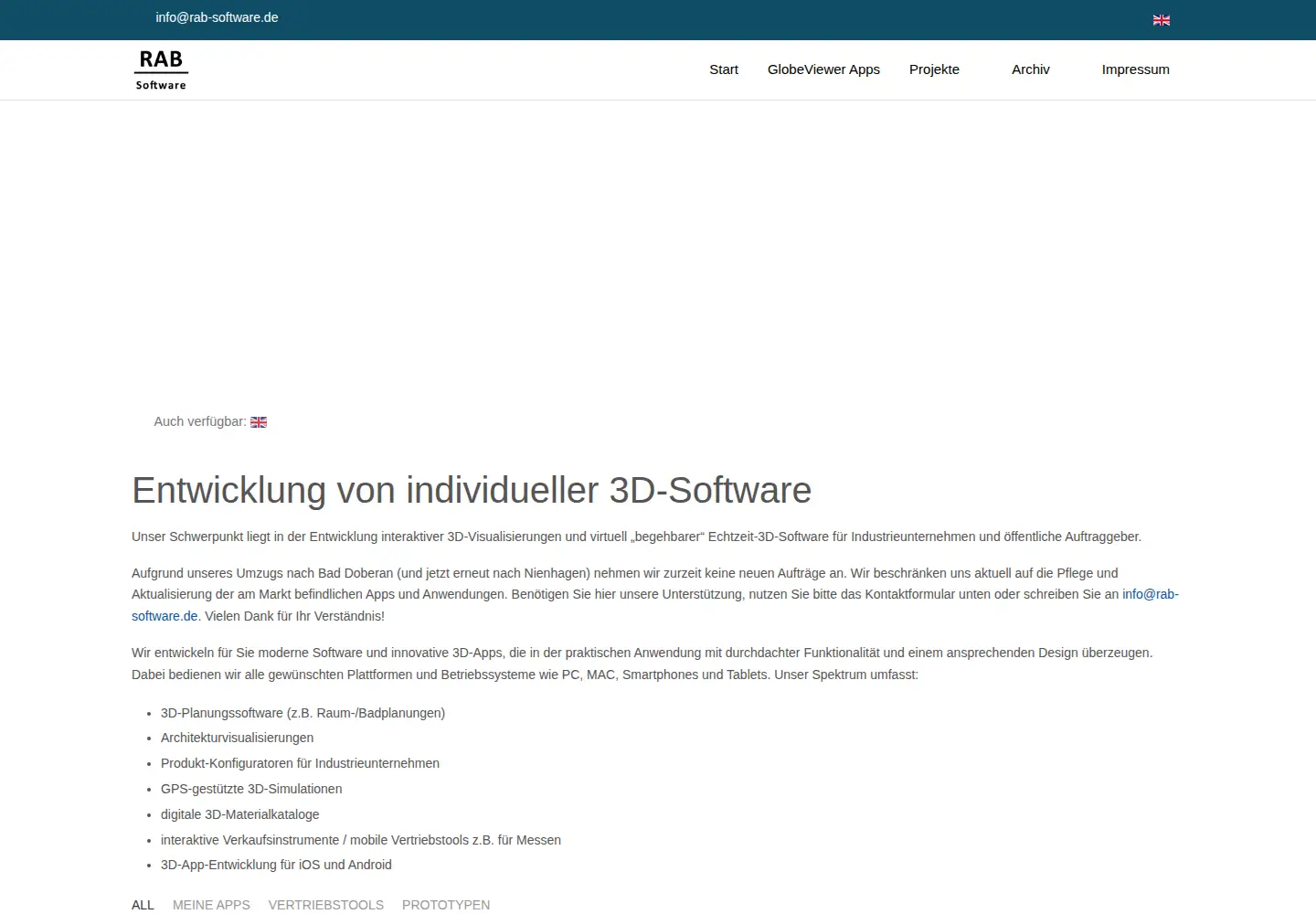The width and height of the screenshot is (1316, 914).
Task: Click list item '3D-Planungssoftware (z.B. Raum-/Badplanungen)'
Action: point(302,713)
